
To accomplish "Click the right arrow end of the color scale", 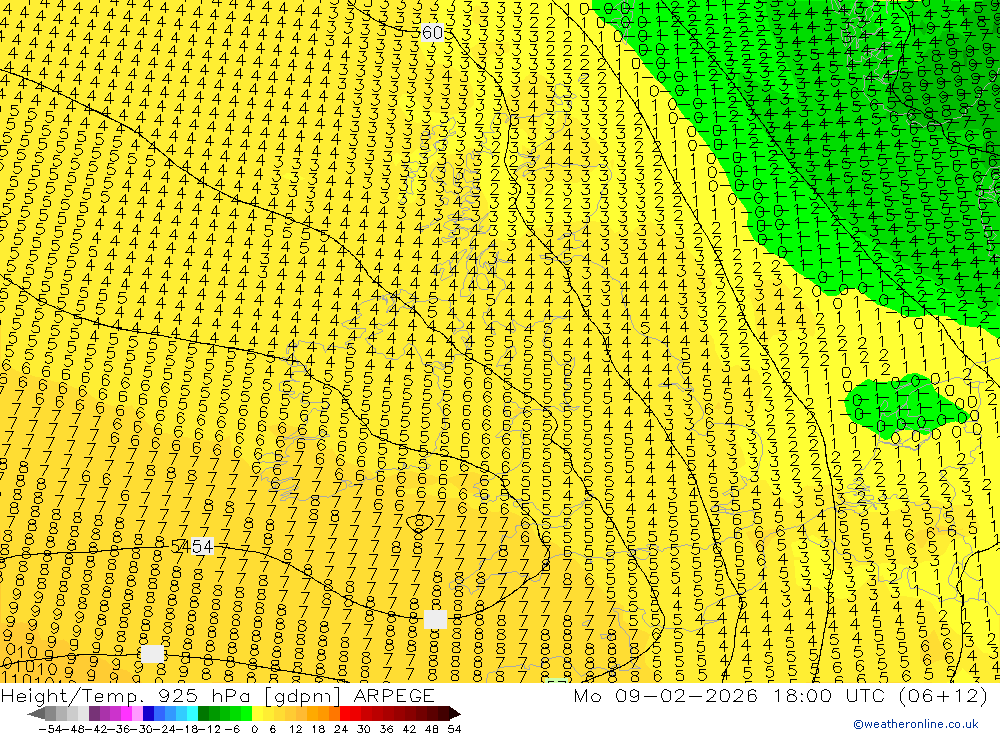I will (x=455, y=714).
